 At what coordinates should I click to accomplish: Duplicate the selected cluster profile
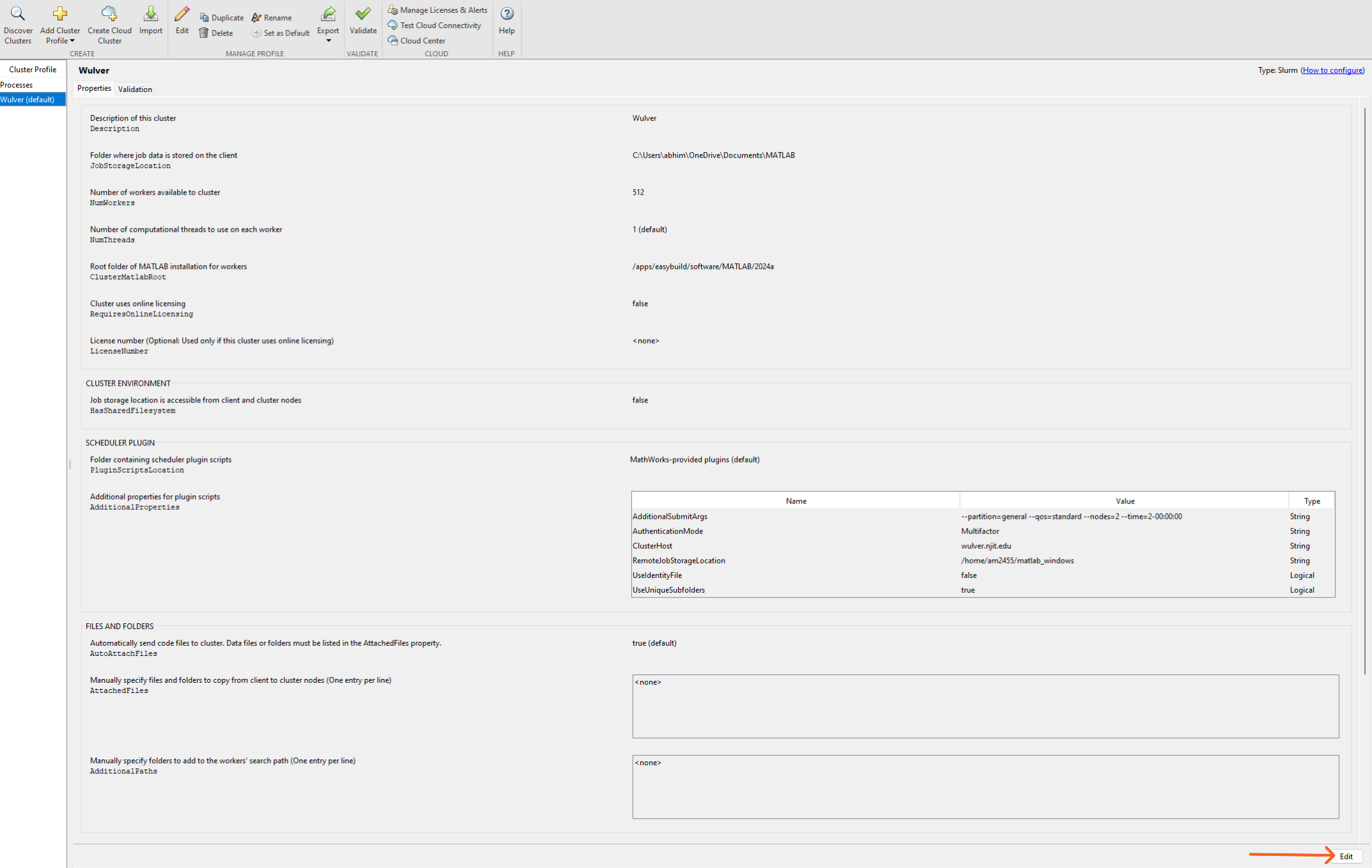pos(221,17)
